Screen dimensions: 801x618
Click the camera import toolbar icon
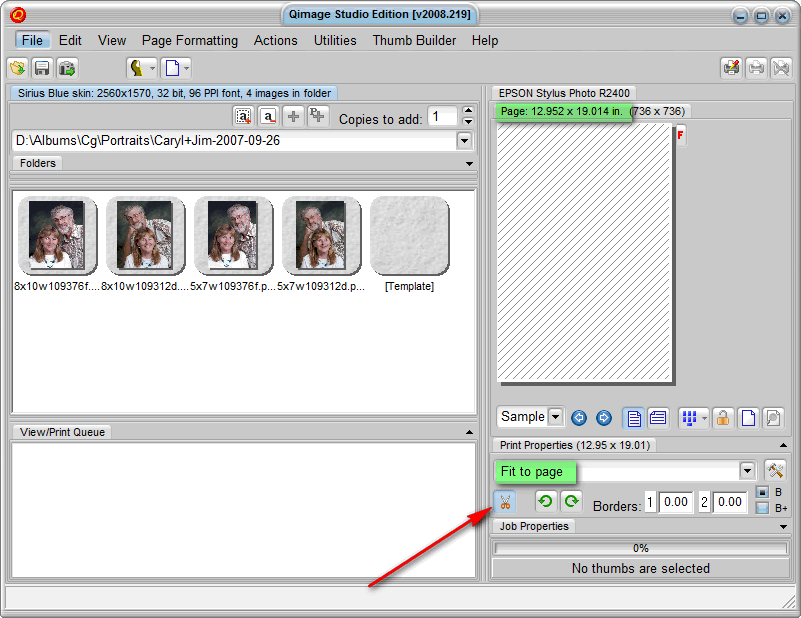tap(66, 68)
